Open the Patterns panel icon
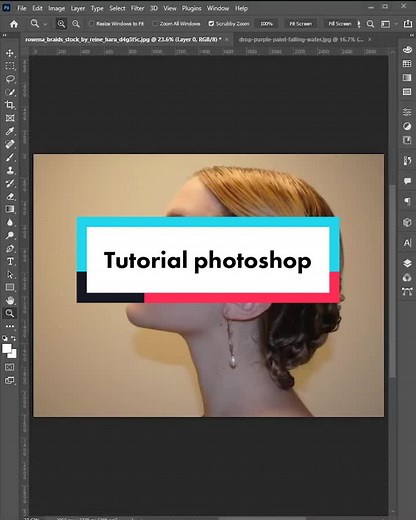The width and height of the screenshot is (416, 520). [407, 92]
